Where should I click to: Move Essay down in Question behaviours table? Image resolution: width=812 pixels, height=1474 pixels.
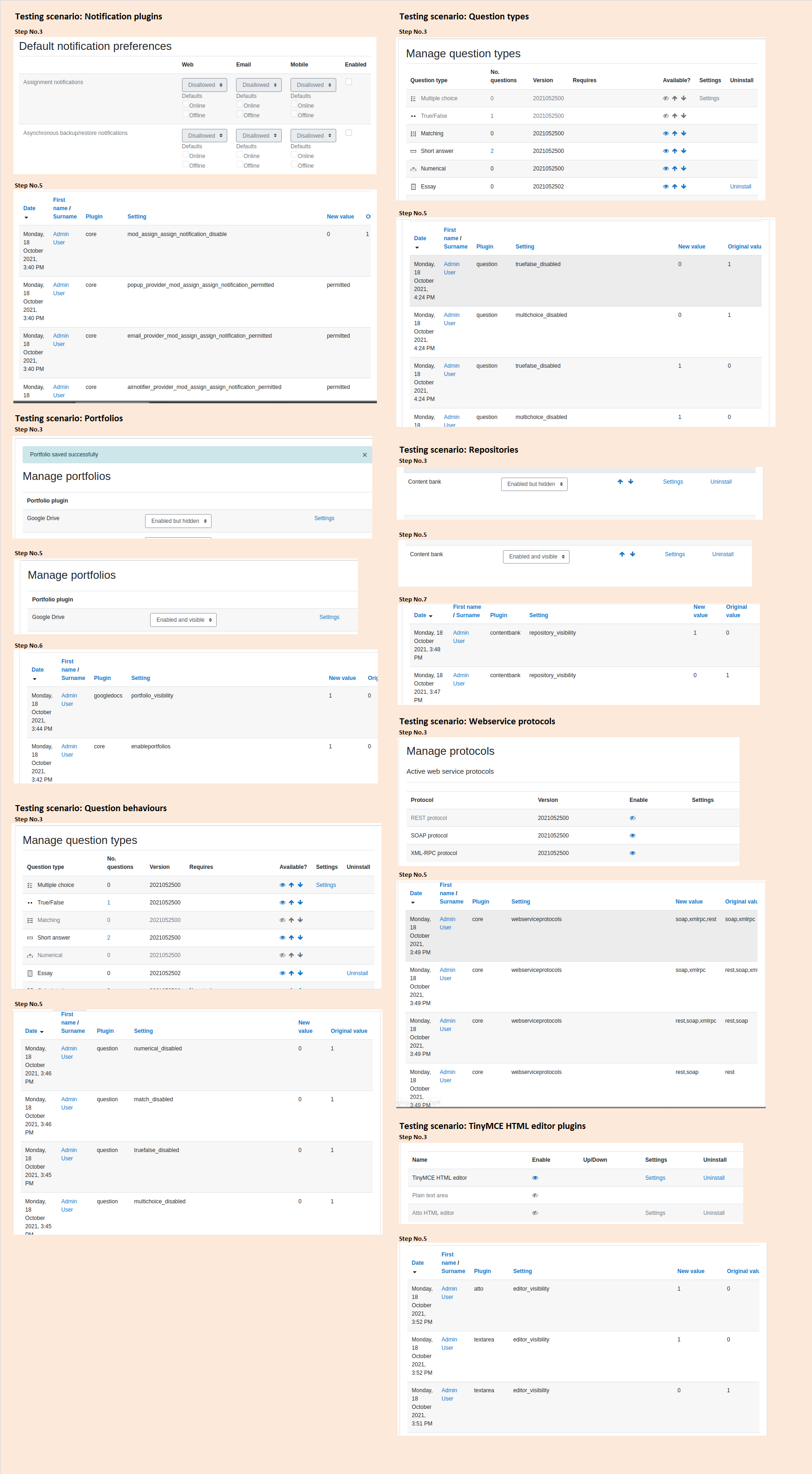click(x=300, y=973)
